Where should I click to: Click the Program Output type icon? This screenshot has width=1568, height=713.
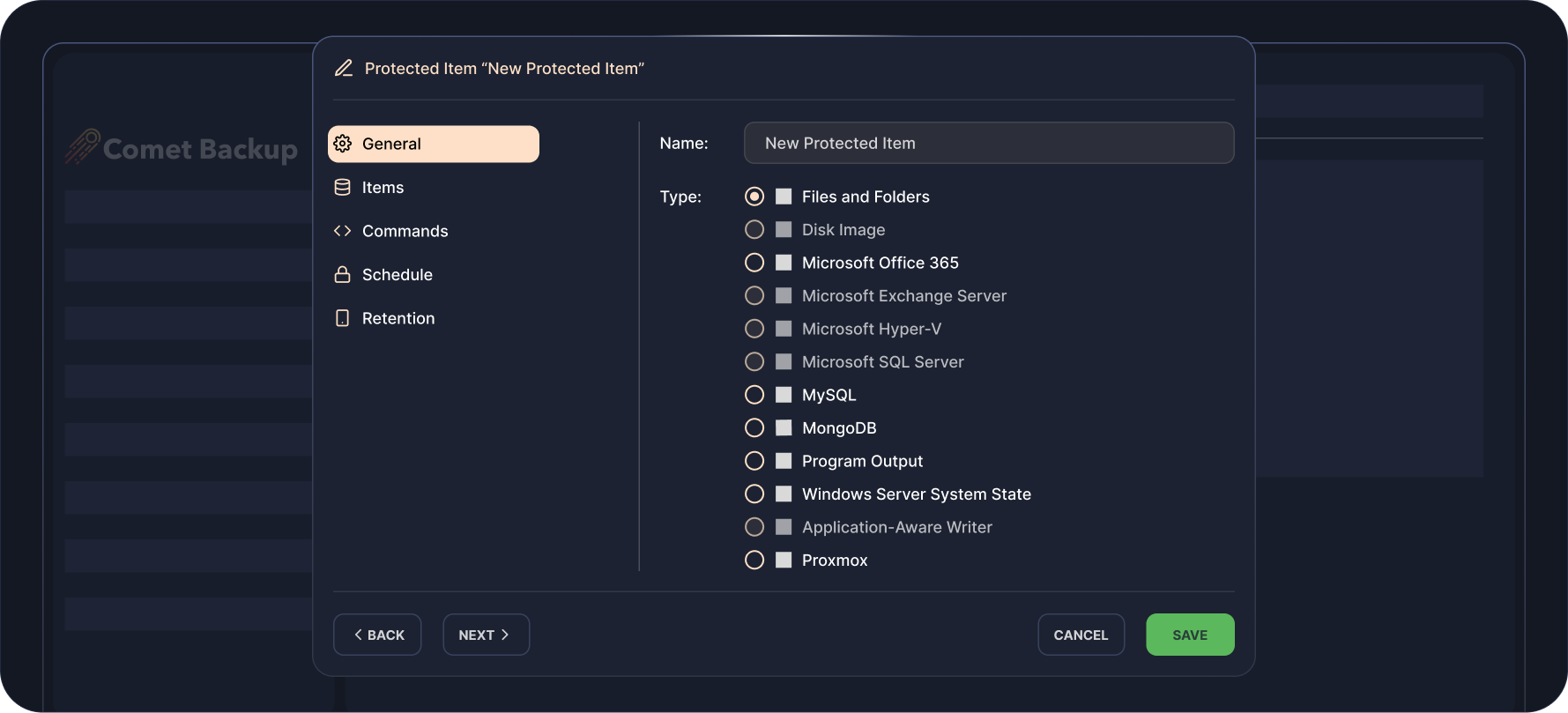[x=784, y=461]
